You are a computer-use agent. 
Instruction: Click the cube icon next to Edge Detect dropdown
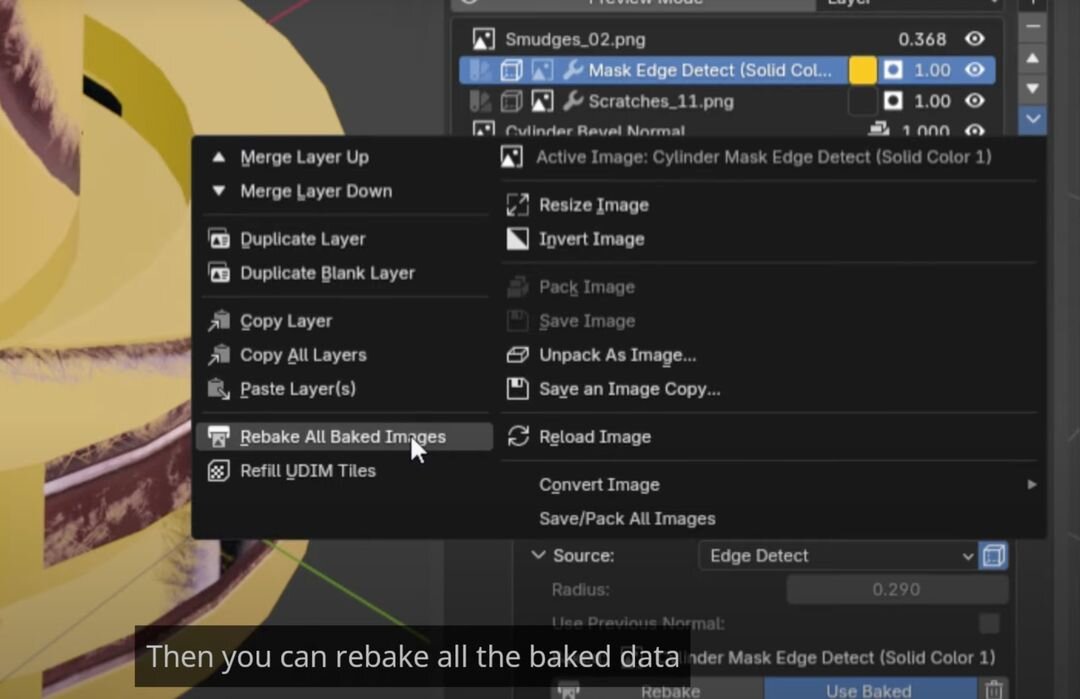coord(993,556)
